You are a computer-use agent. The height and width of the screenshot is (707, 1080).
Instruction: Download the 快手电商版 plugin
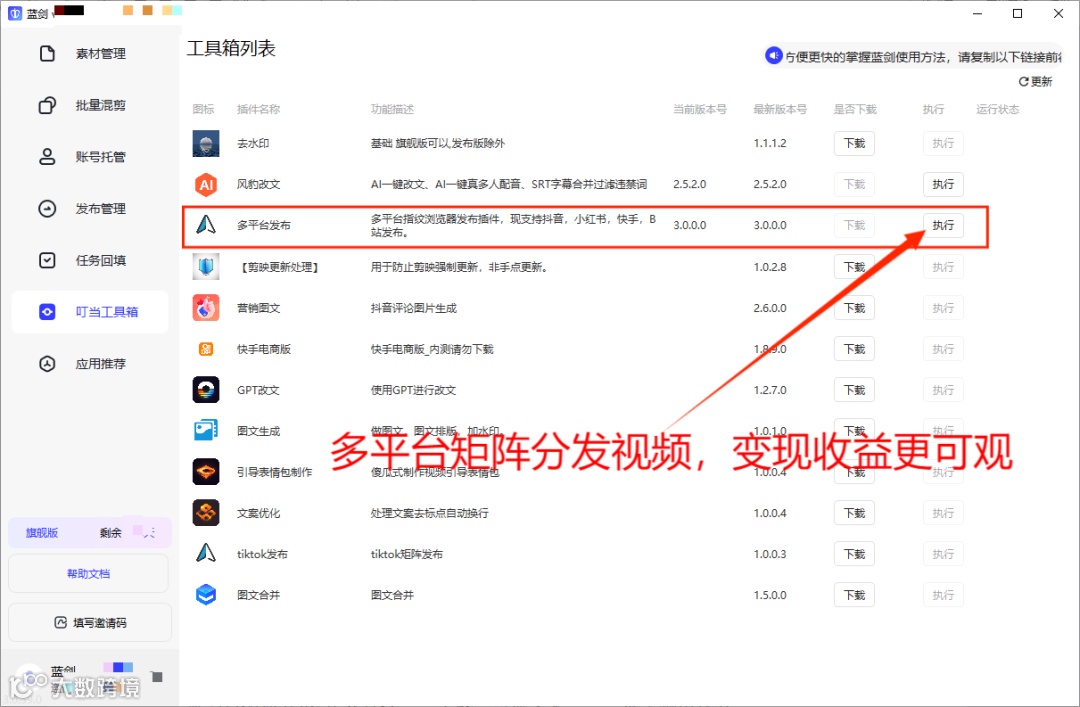pos(854,349)
